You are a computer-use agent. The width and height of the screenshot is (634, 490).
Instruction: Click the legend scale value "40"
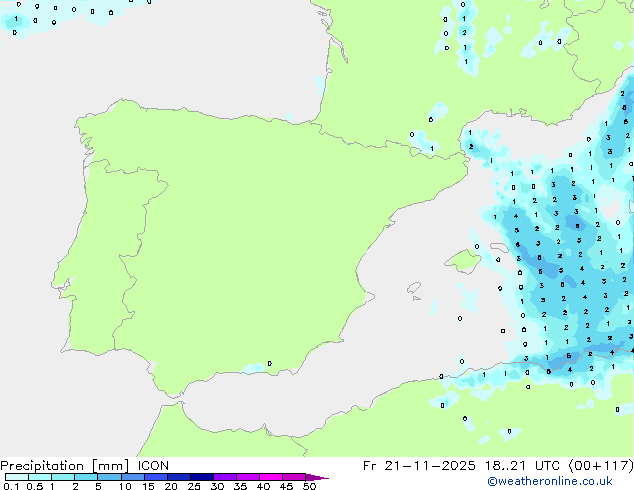pyautogui.click(x=263, y=486)
